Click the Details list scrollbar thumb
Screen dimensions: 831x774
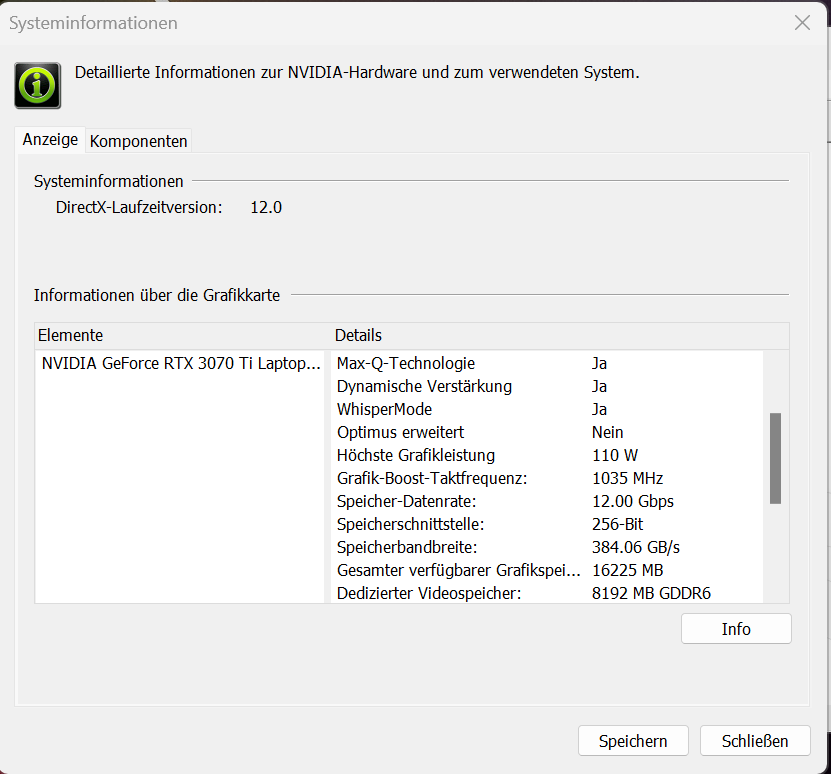[775, 459]
